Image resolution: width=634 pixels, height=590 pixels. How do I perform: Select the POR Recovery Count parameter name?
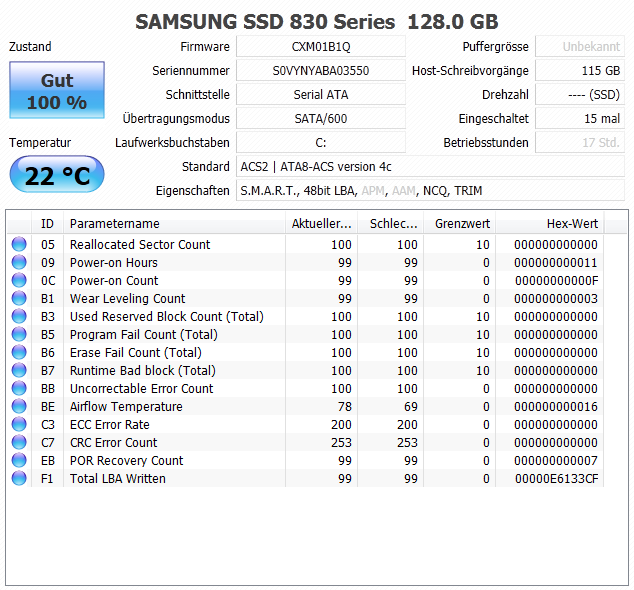point(127,460)
